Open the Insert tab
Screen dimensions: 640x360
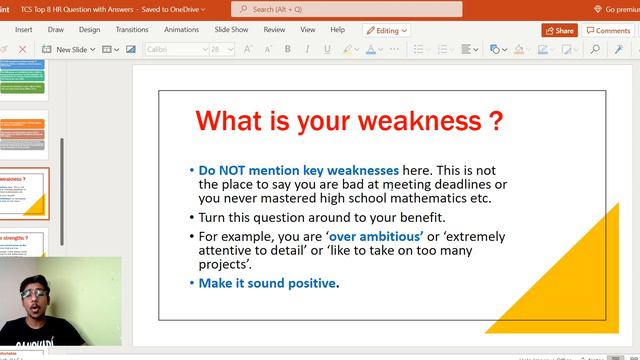pyautogui.click(x=24, y=30)
